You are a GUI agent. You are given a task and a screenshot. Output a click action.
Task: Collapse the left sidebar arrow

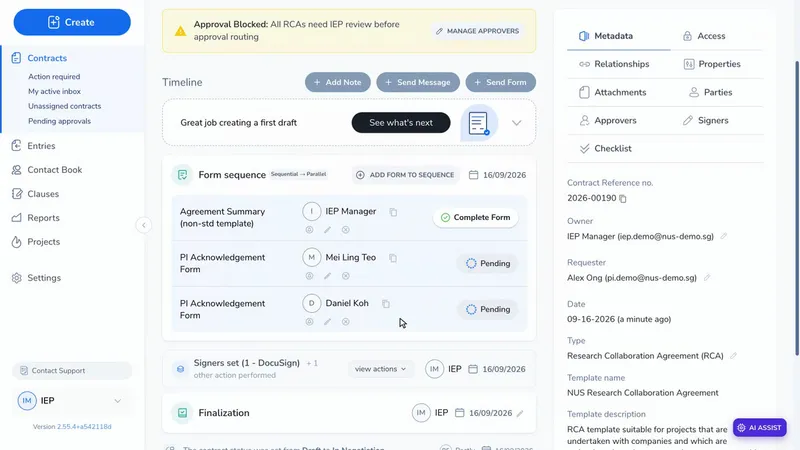click(143, 225)
